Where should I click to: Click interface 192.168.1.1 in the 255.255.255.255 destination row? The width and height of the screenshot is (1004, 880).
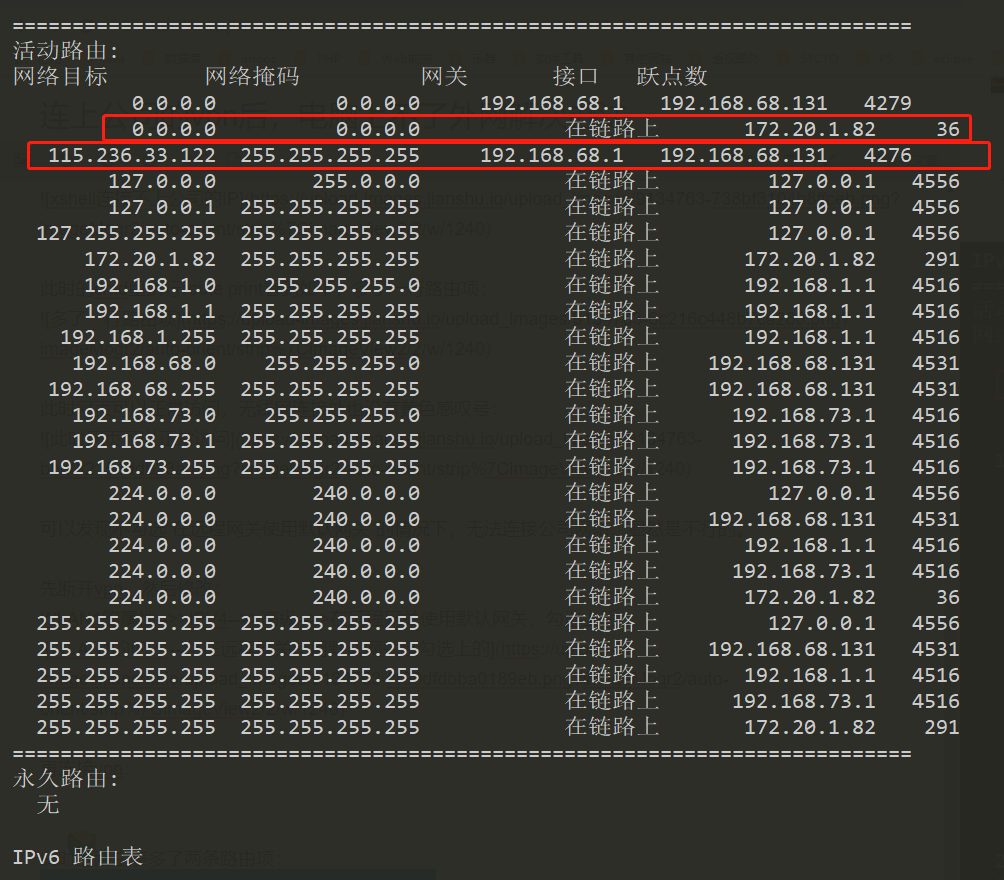(x=809, y=675)
